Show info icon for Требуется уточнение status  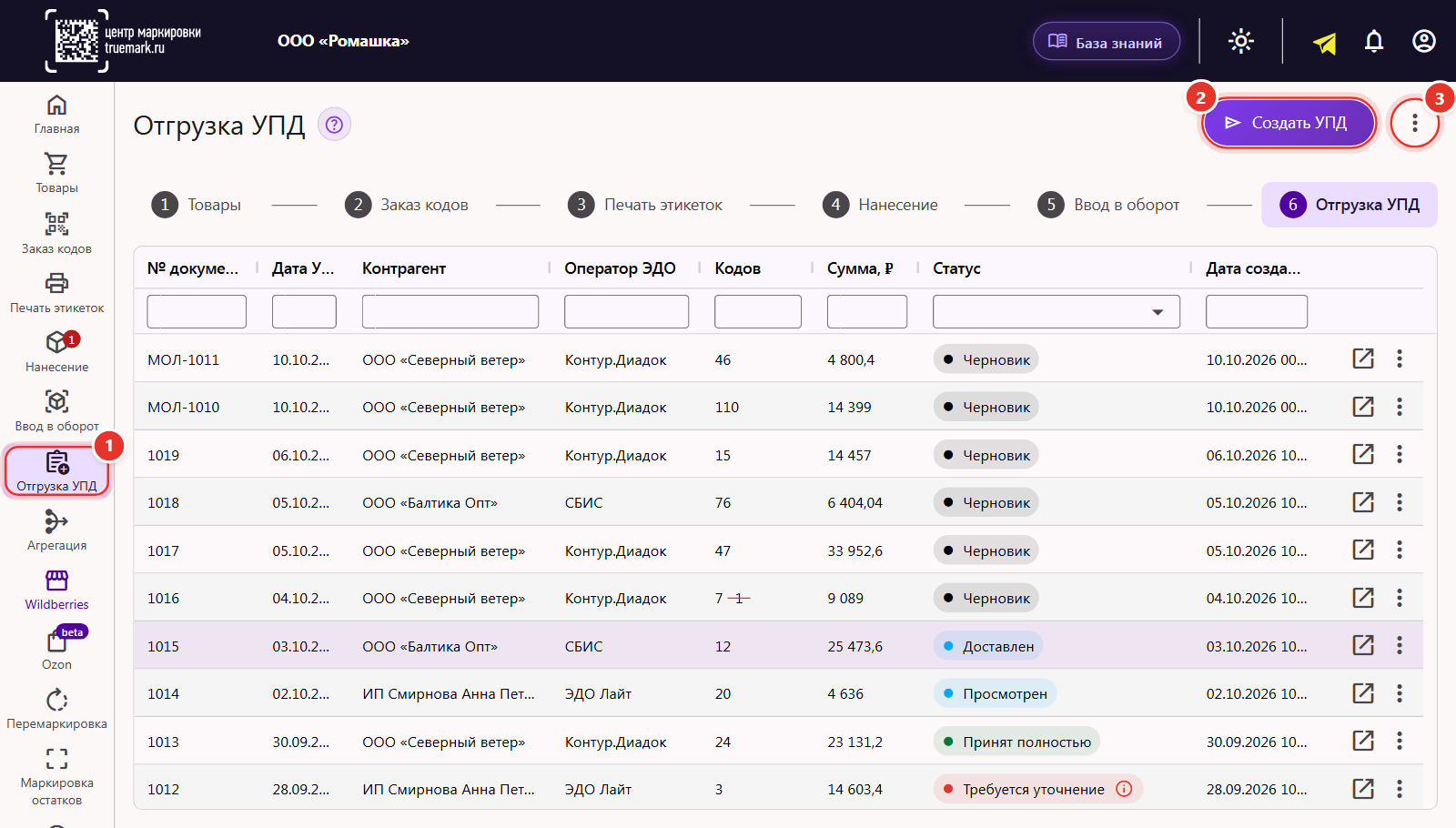[1124, 789]
